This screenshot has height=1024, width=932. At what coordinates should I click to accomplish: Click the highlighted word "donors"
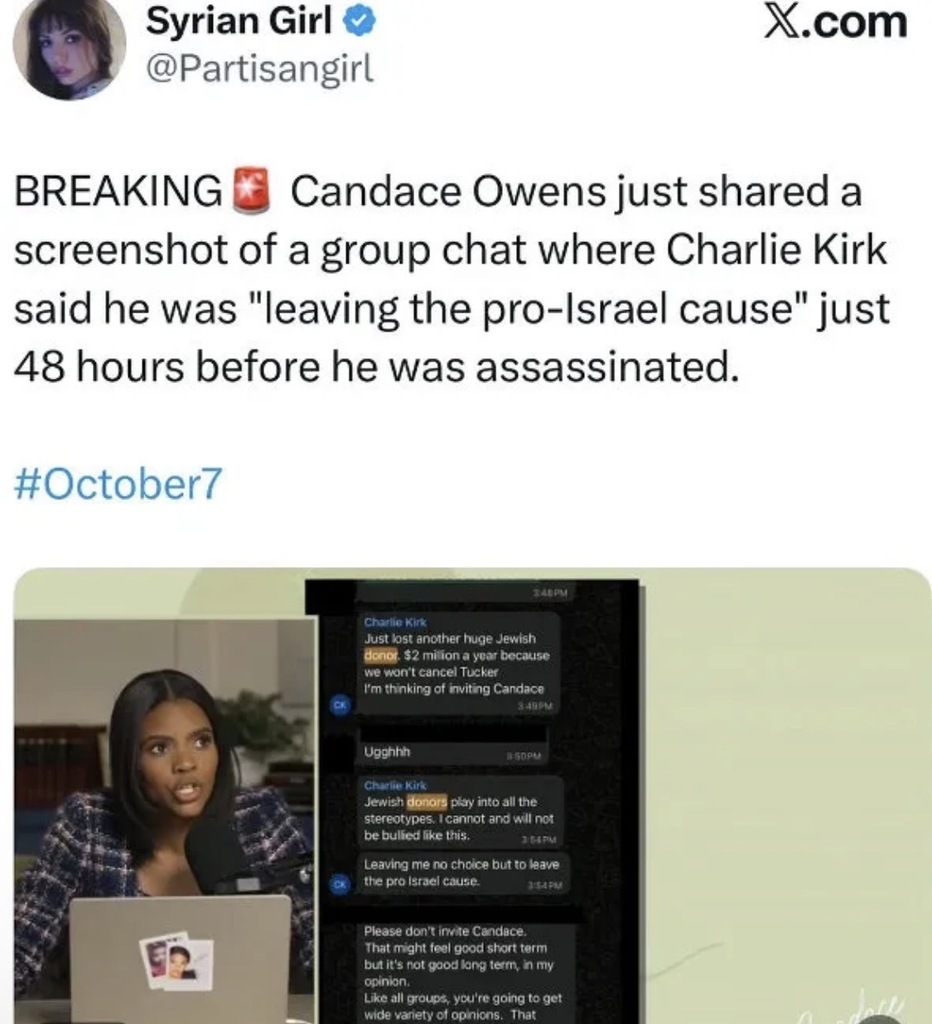click(x=427, y=801)
